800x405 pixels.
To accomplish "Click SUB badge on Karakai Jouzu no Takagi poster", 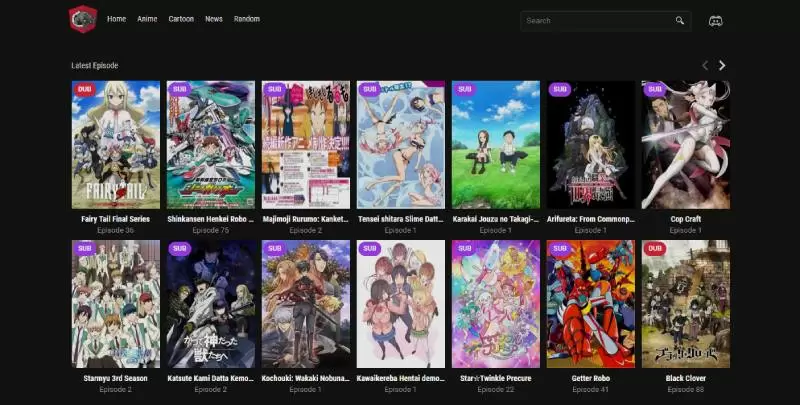I will coord(464,89).
